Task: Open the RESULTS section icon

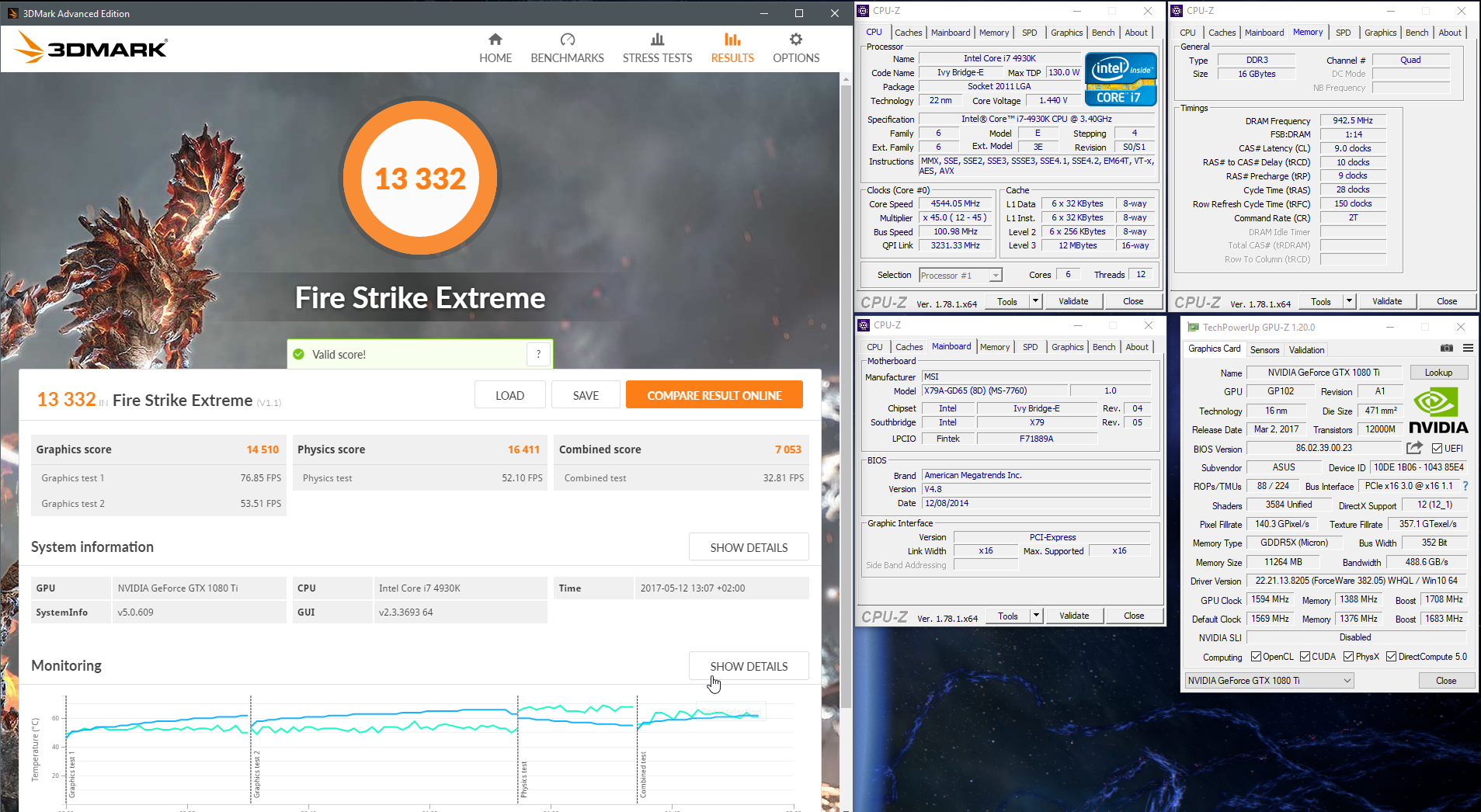Action: click(x=732, y=40)
